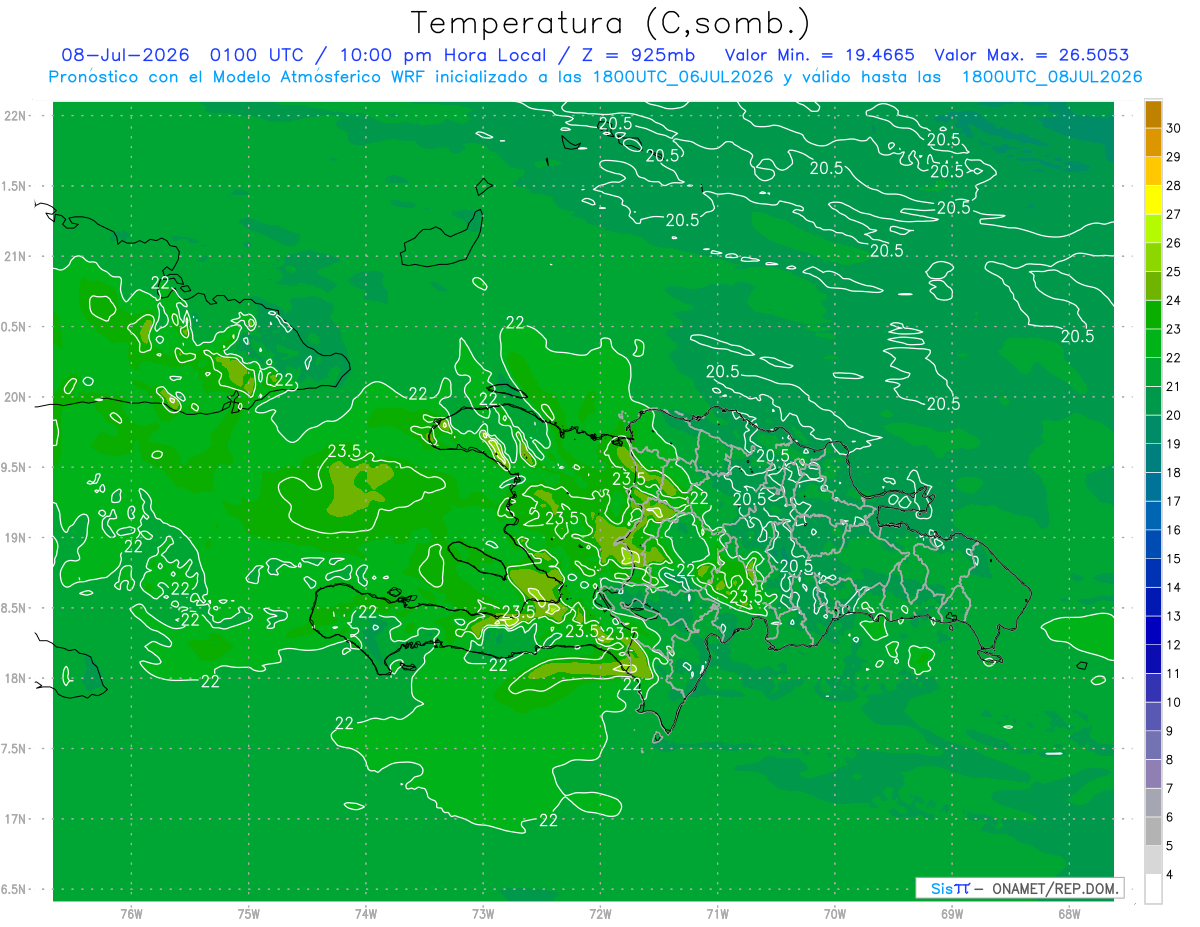Select valid-until time "1800UTC_08JUL2026"
1200x927 pixels.
coord(1051,77)
